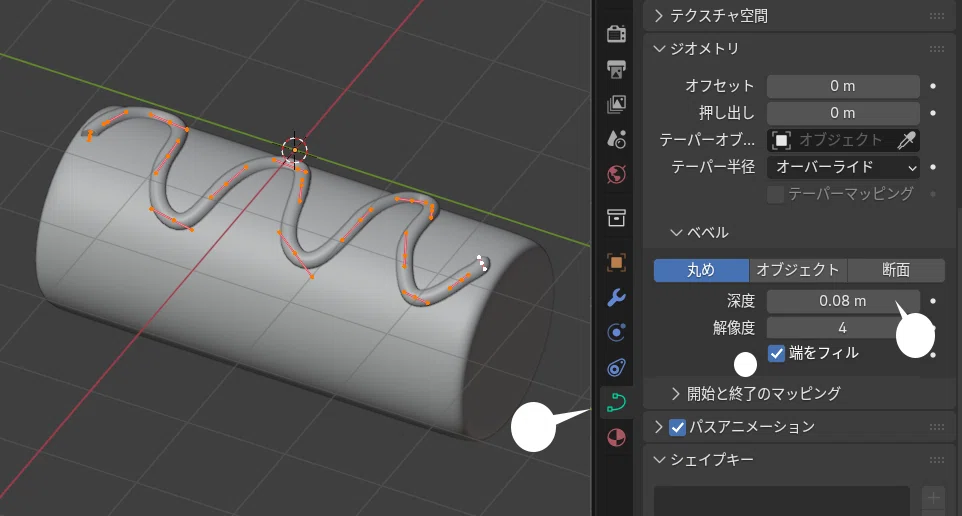Animate the 押し出し property using its dot
Viewport: 962px width, 516px height.
tap(933, 113)
